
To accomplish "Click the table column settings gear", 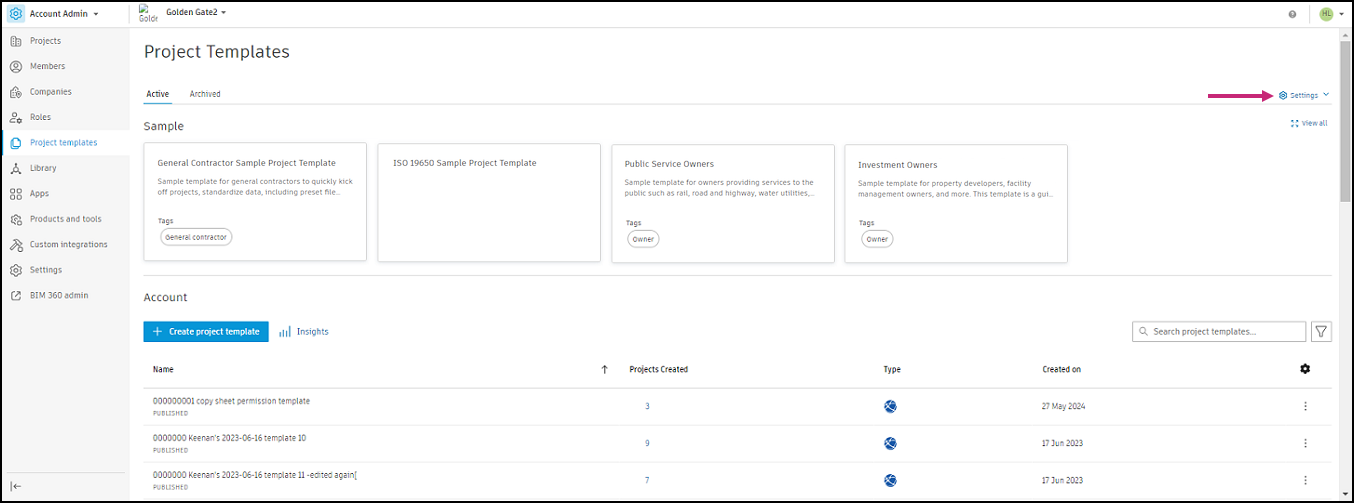I will pos(1305,369).
